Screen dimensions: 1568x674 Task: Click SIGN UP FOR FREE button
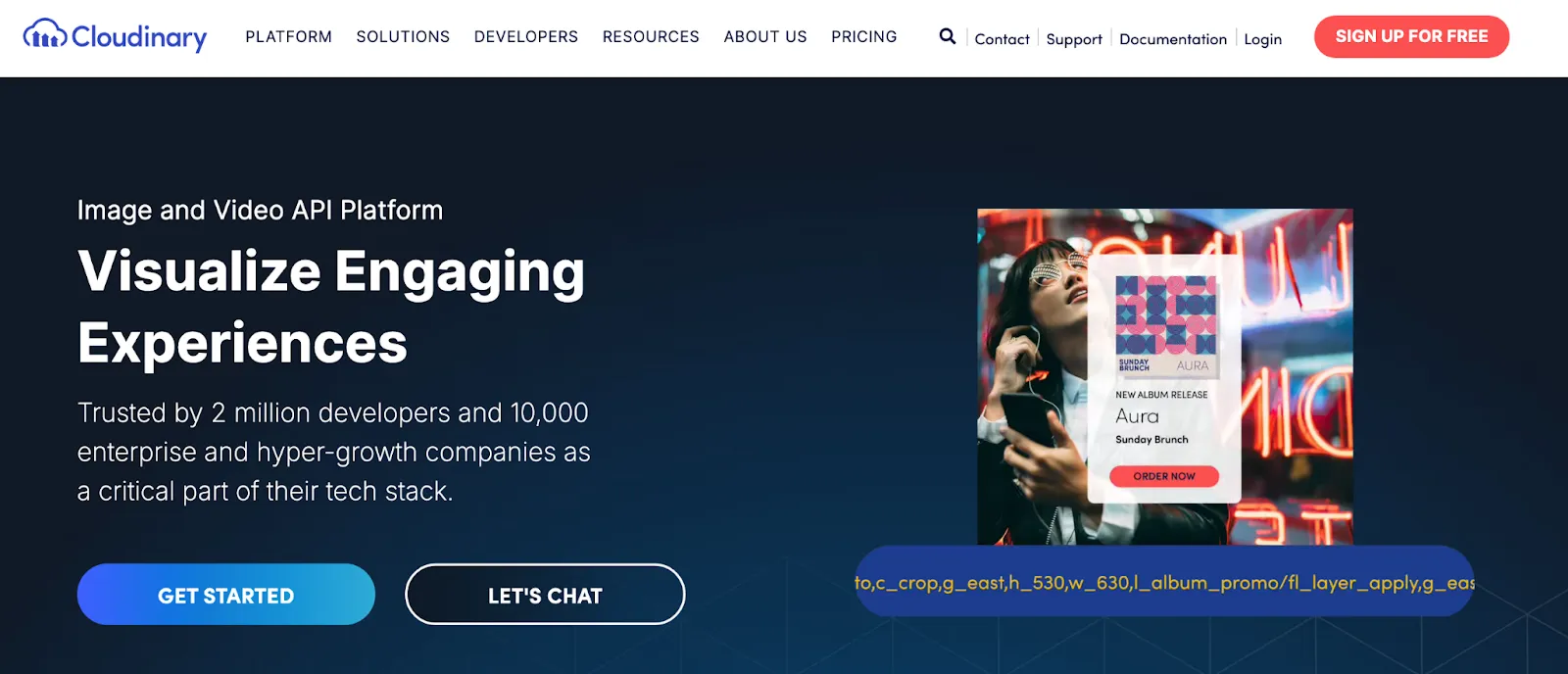coord(1411,36)
